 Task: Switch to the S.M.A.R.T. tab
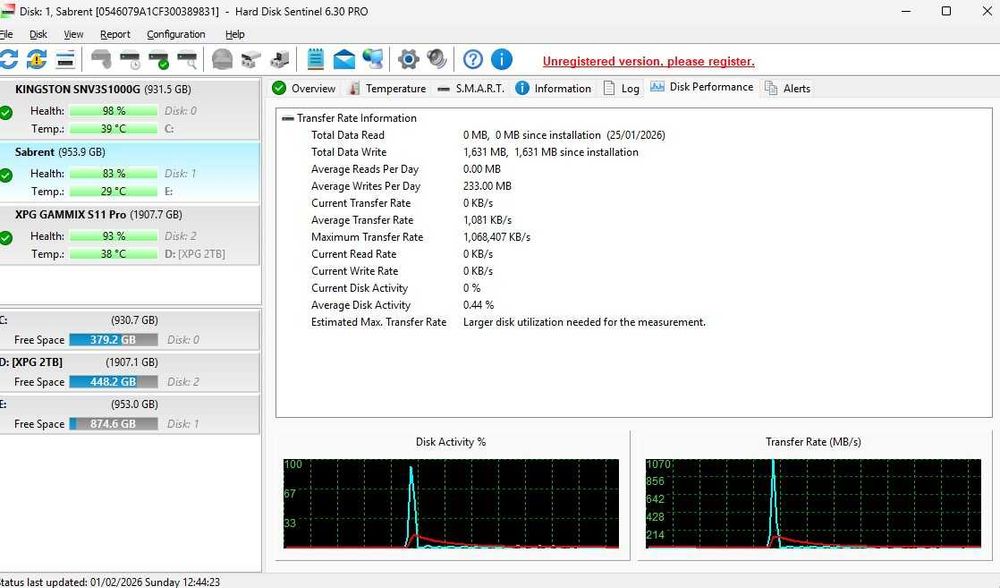tap(471, 88)
